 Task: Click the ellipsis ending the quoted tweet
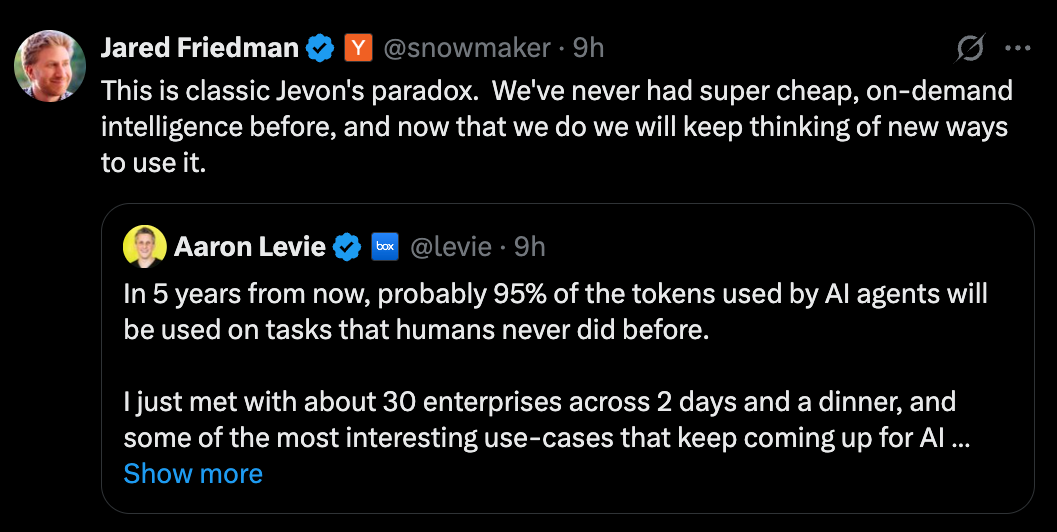tap(961, 438)
